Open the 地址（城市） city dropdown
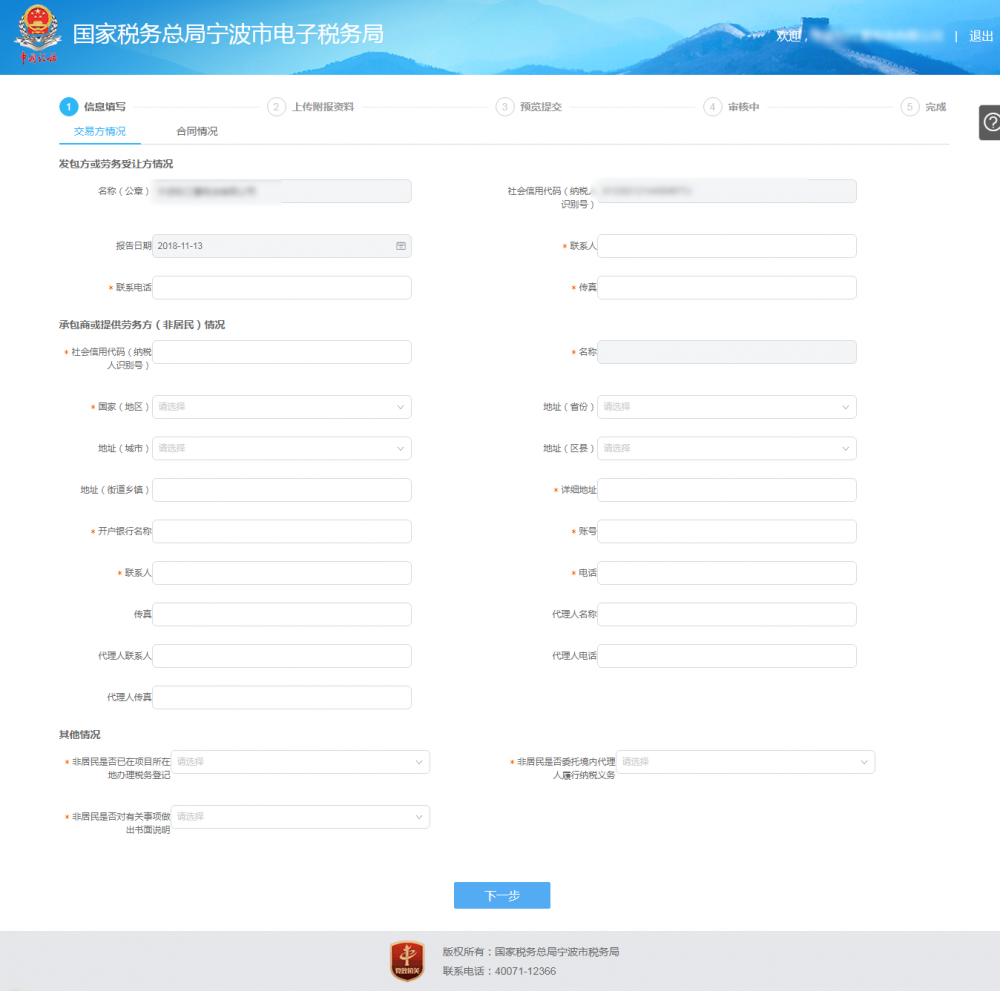Viewport: 1000px width, 991px height. [x=281, y=448]
